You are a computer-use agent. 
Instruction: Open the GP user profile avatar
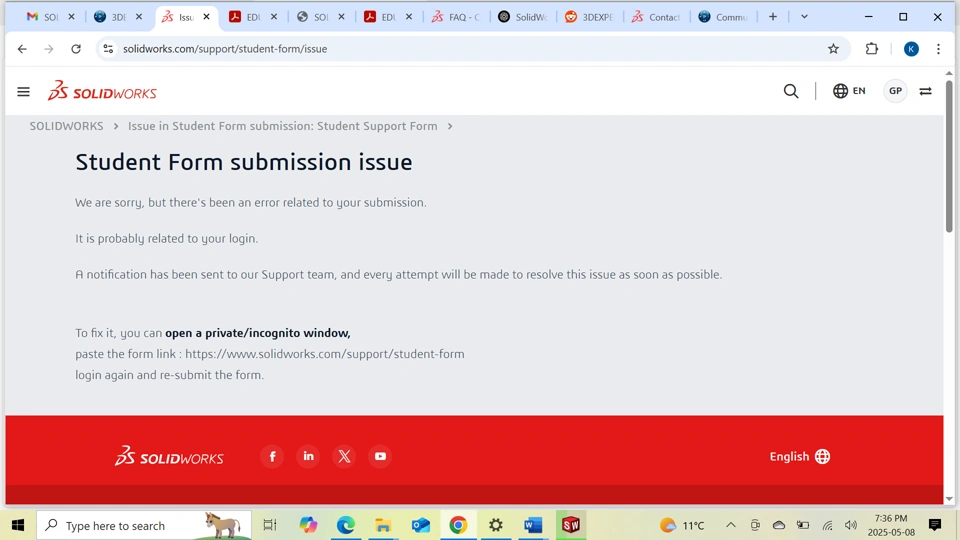tap(895, 91)
